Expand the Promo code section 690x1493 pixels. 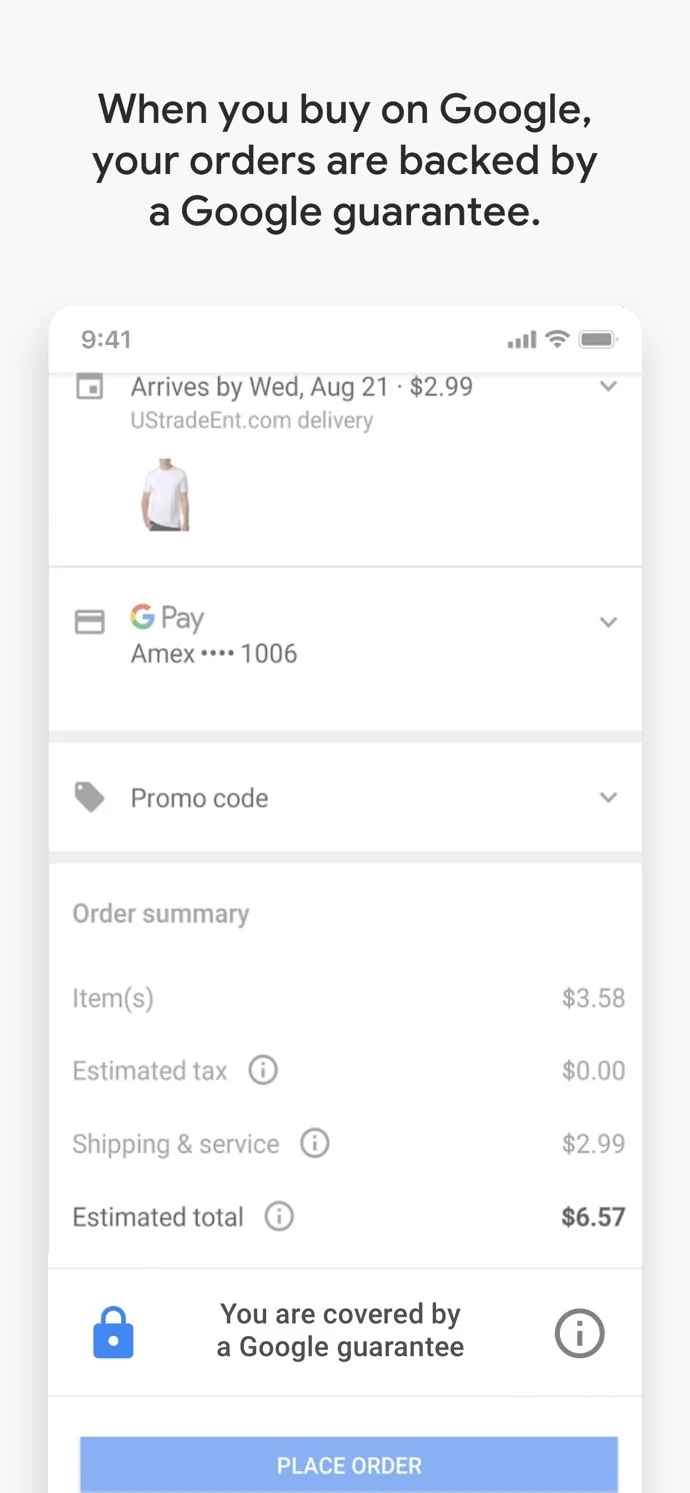(x=609, y=797)
